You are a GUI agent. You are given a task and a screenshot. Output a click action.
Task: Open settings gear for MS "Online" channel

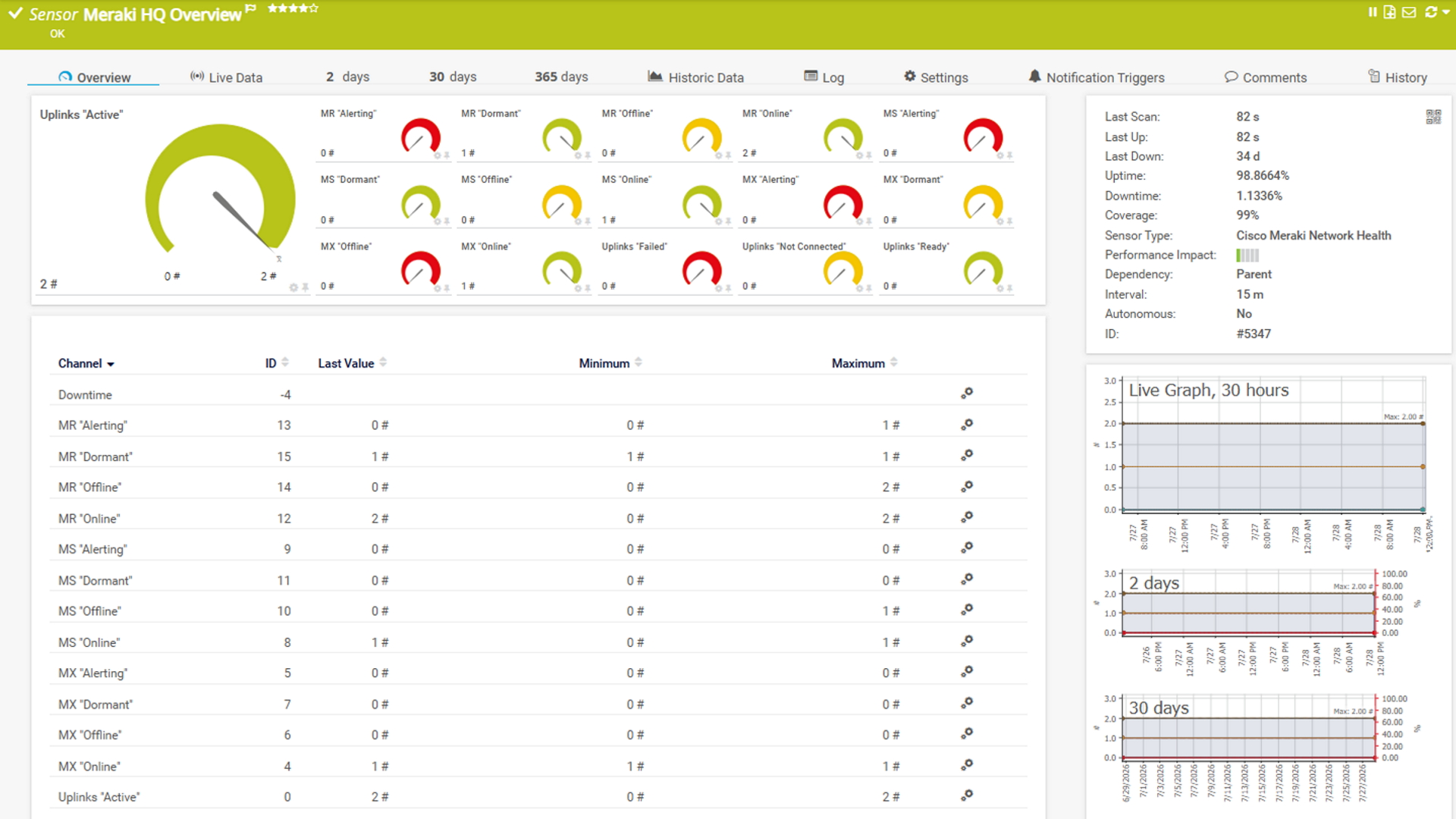click(x=967, y=642)
